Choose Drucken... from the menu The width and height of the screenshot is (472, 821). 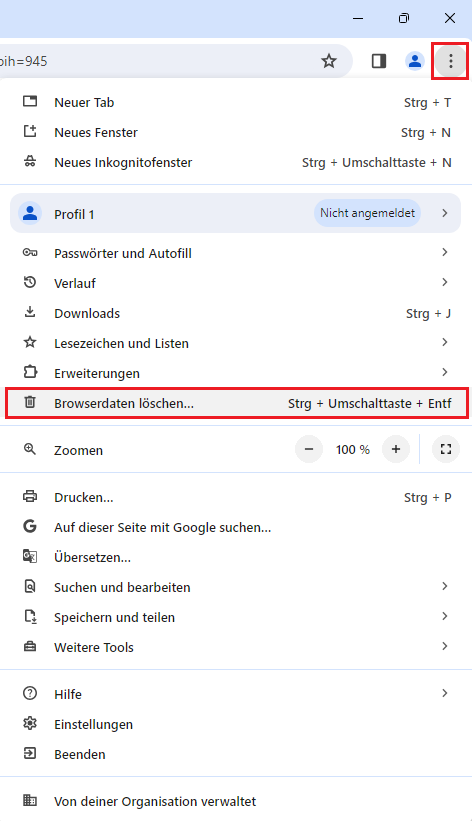(236, 497)
